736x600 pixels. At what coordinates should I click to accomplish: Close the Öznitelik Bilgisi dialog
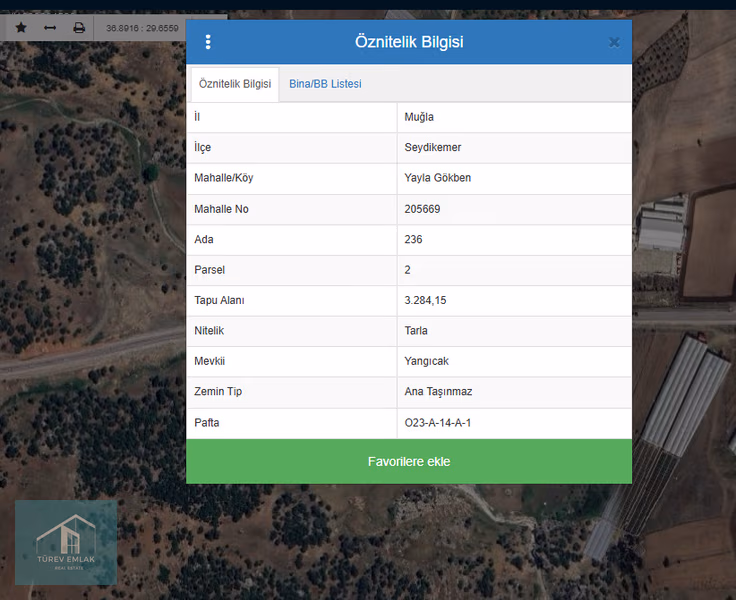tap(614, 42)
